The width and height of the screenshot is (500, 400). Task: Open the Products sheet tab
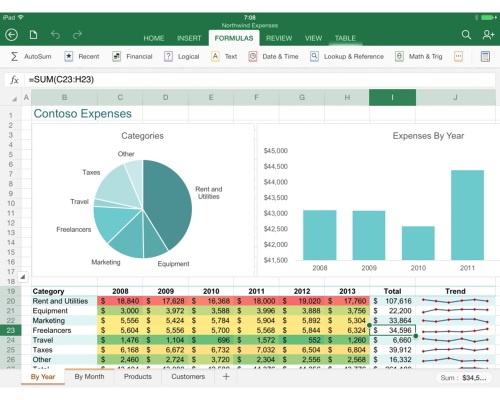pos(138,377)
